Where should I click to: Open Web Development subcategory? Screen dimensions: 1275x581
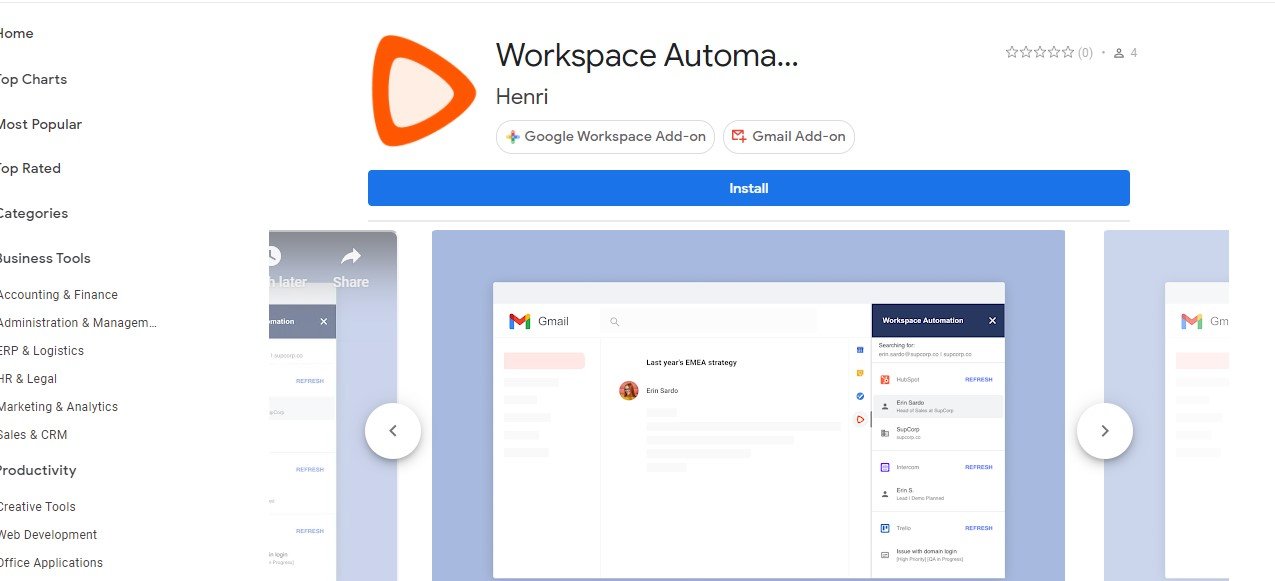48,535
